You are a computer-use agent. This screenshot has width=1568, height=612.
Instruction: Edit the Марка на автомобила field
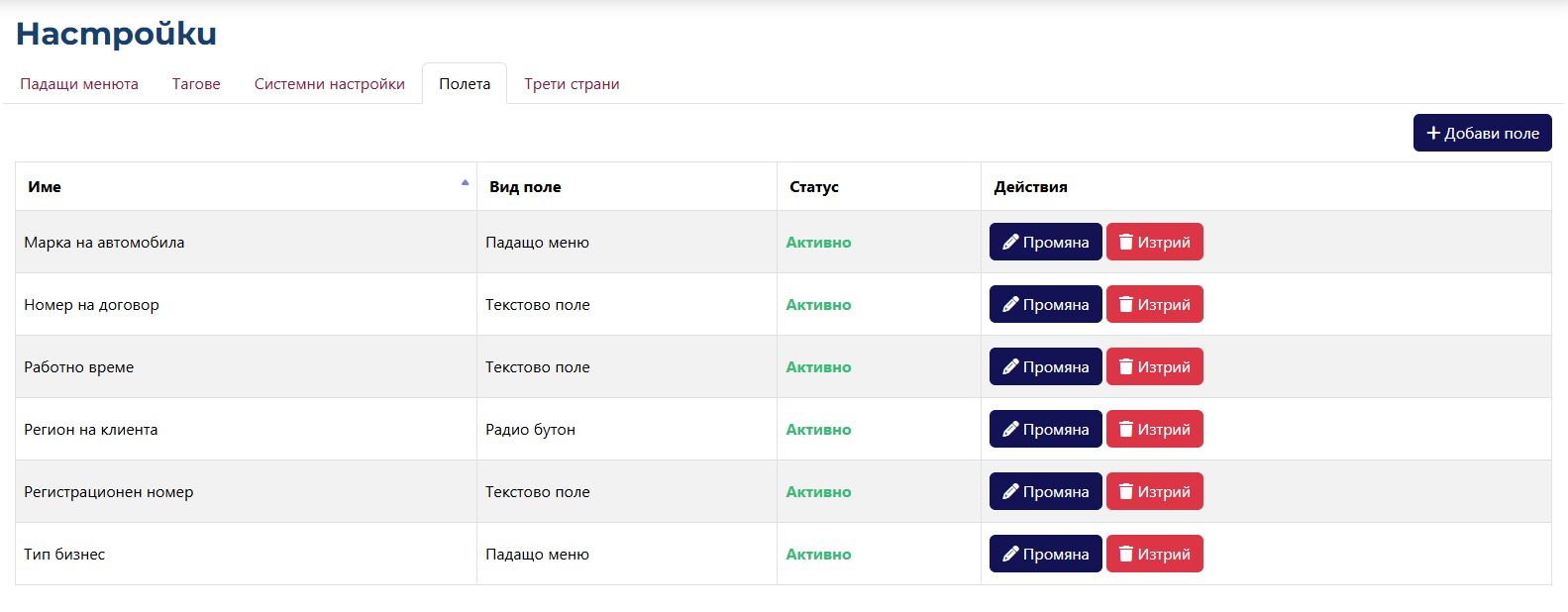click(1045, 242)
